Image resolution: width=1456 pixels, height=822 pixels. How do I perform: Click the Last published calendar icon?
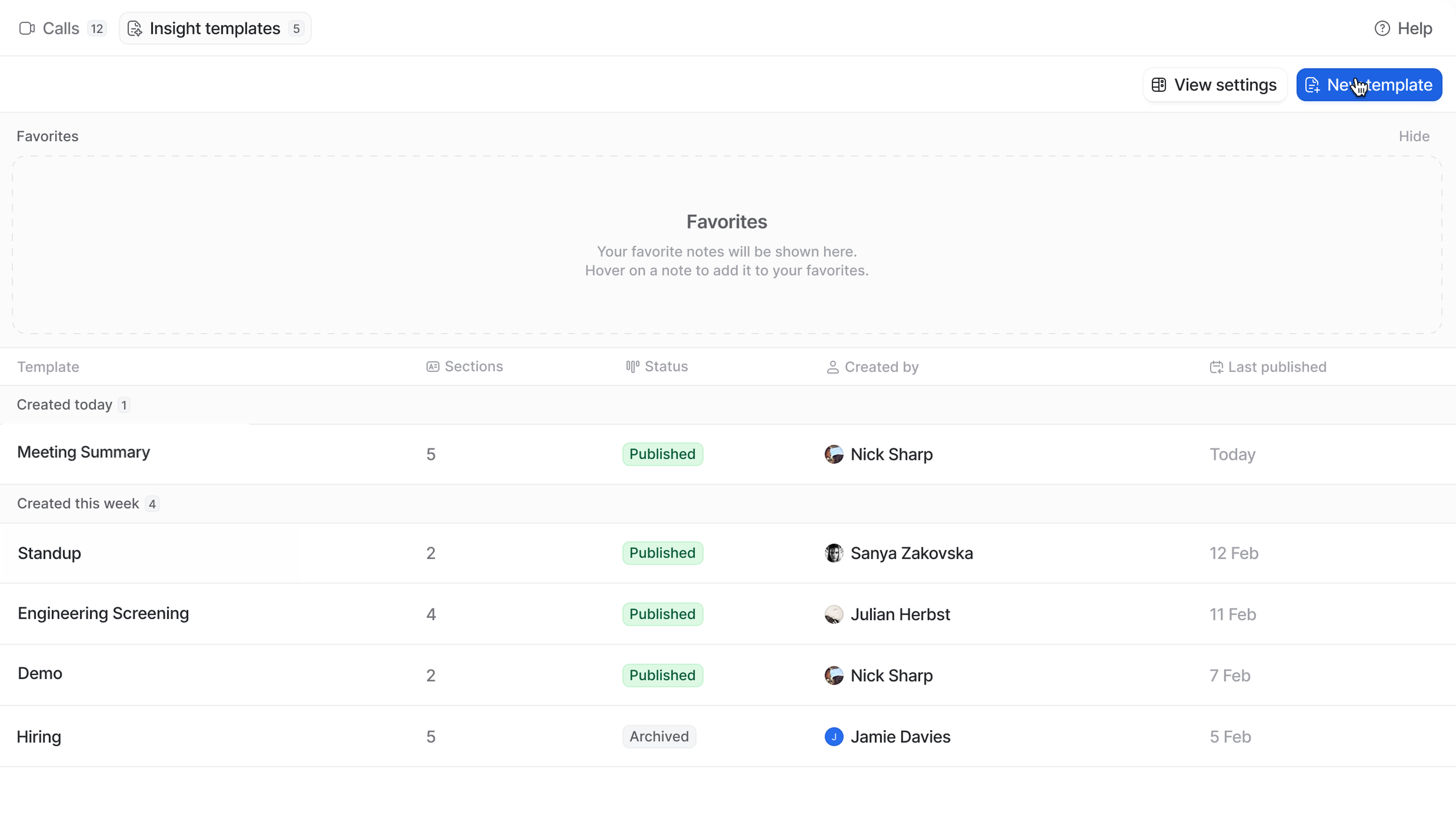point(1216,368)
